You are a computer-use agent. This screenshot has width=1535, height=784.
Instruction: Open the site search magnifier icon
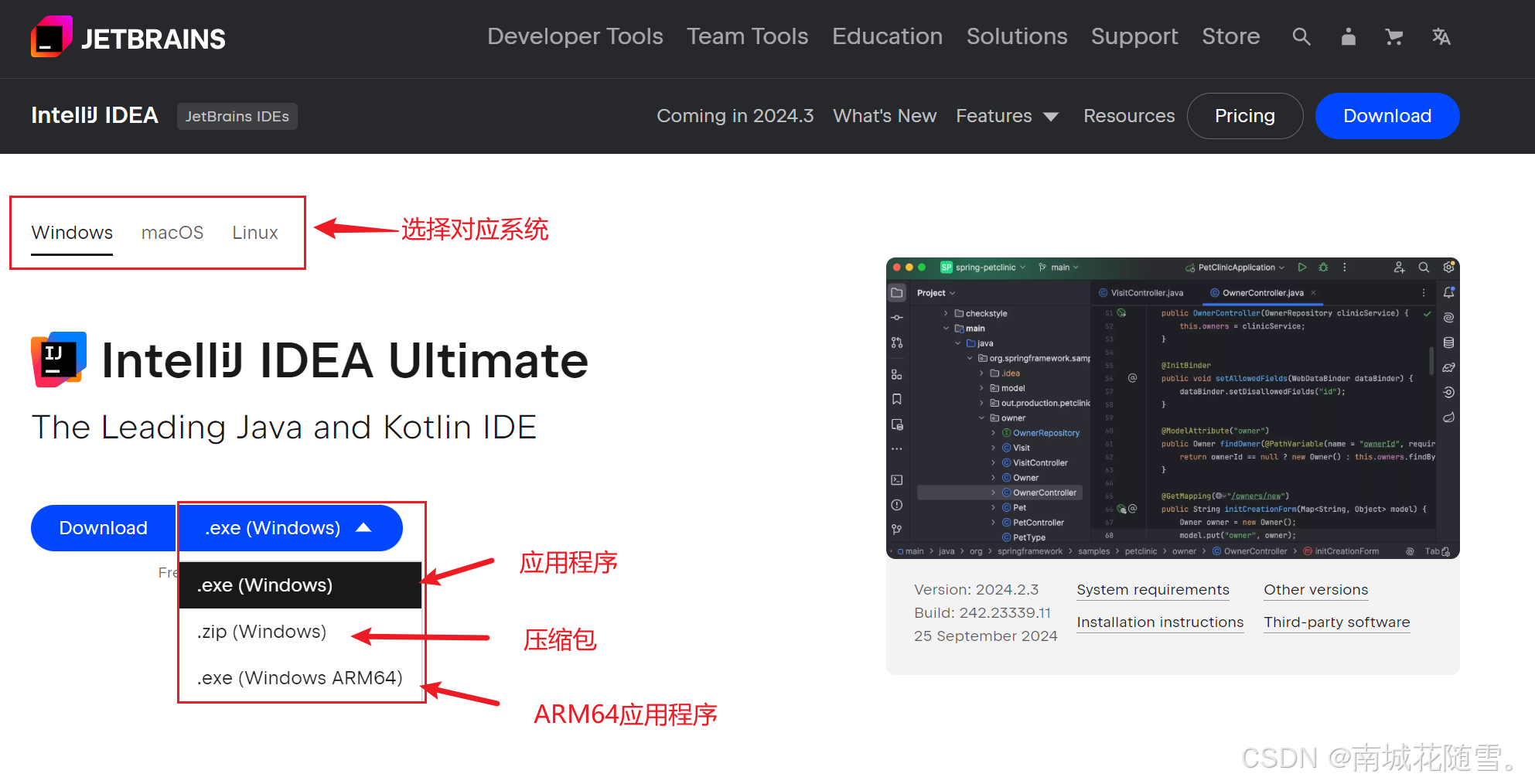[1301, 36]
